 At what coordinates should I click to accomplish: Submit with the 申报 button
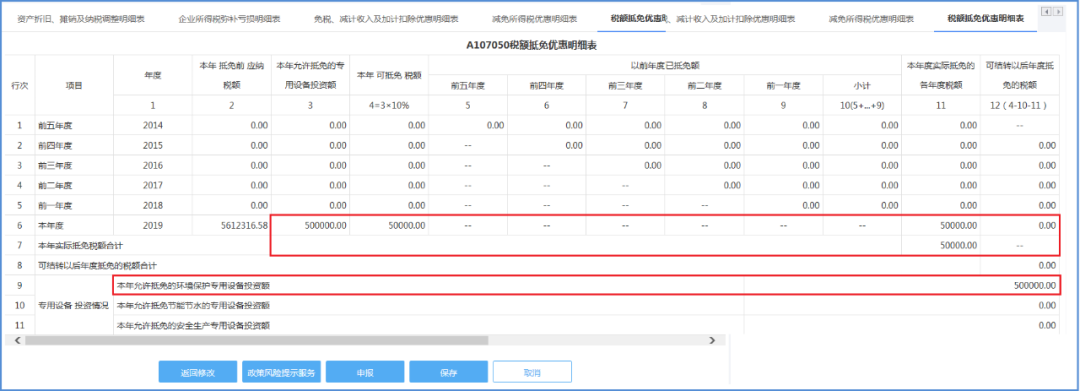[x=365, y=372]
